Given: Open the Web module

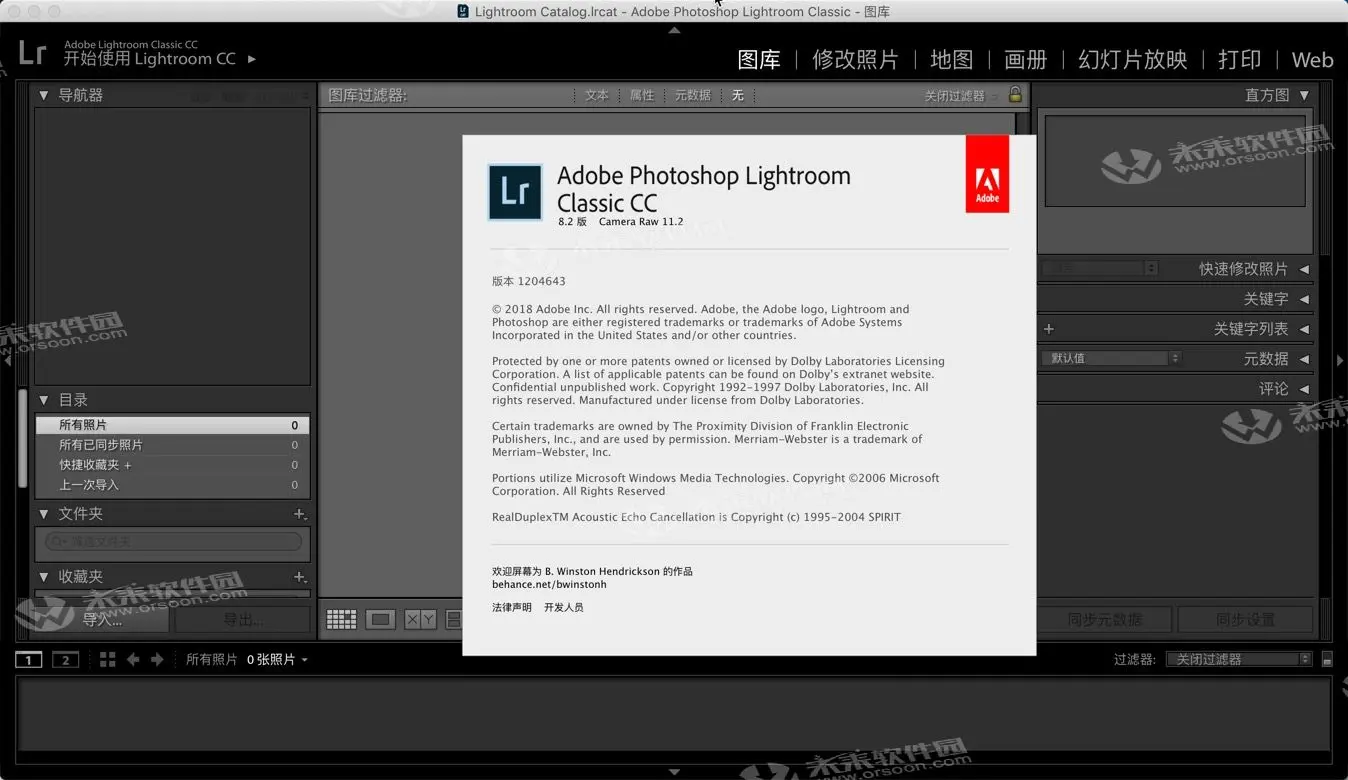Looking at the screenshot, I should [x=1312, y=60].
